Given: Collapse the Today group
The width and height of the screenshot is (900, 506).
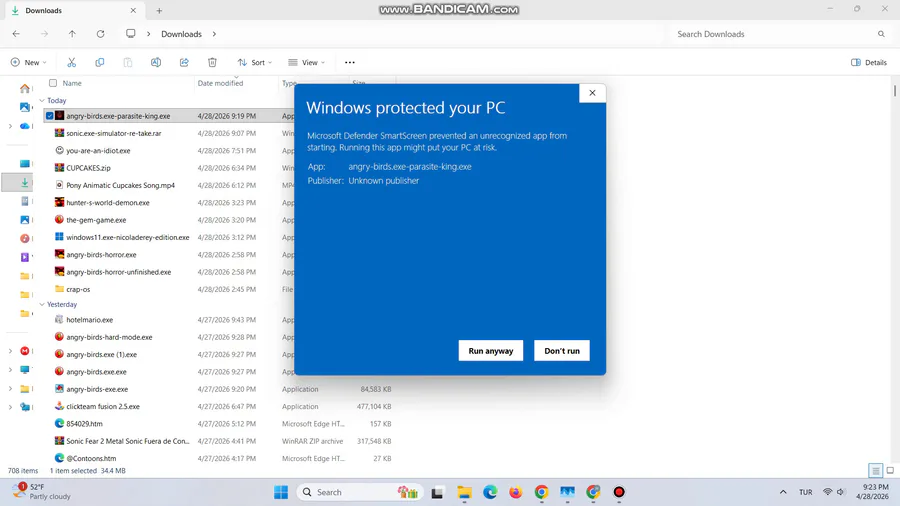Looking at the screenshot, I should click(x=42, y=100).
